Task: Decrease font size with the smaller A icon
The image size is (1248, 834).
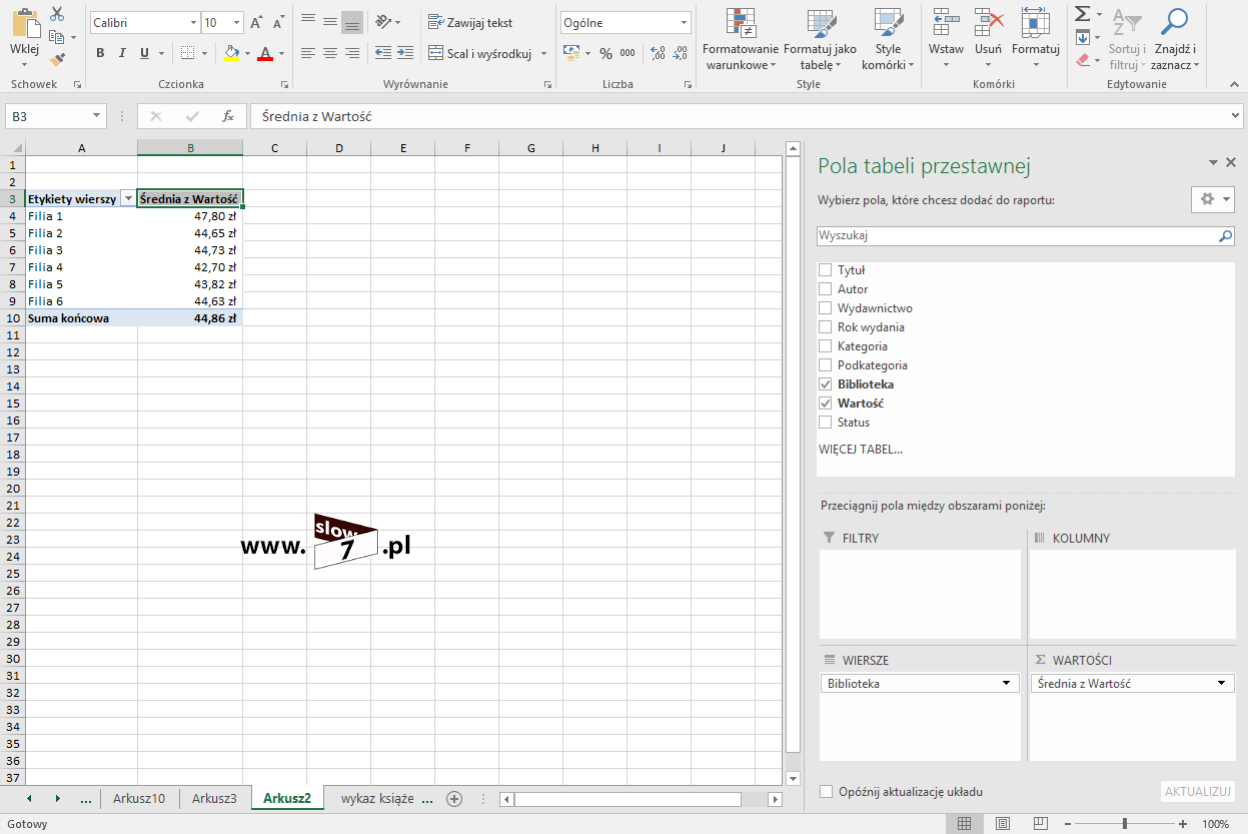Action: click(277, 22)
